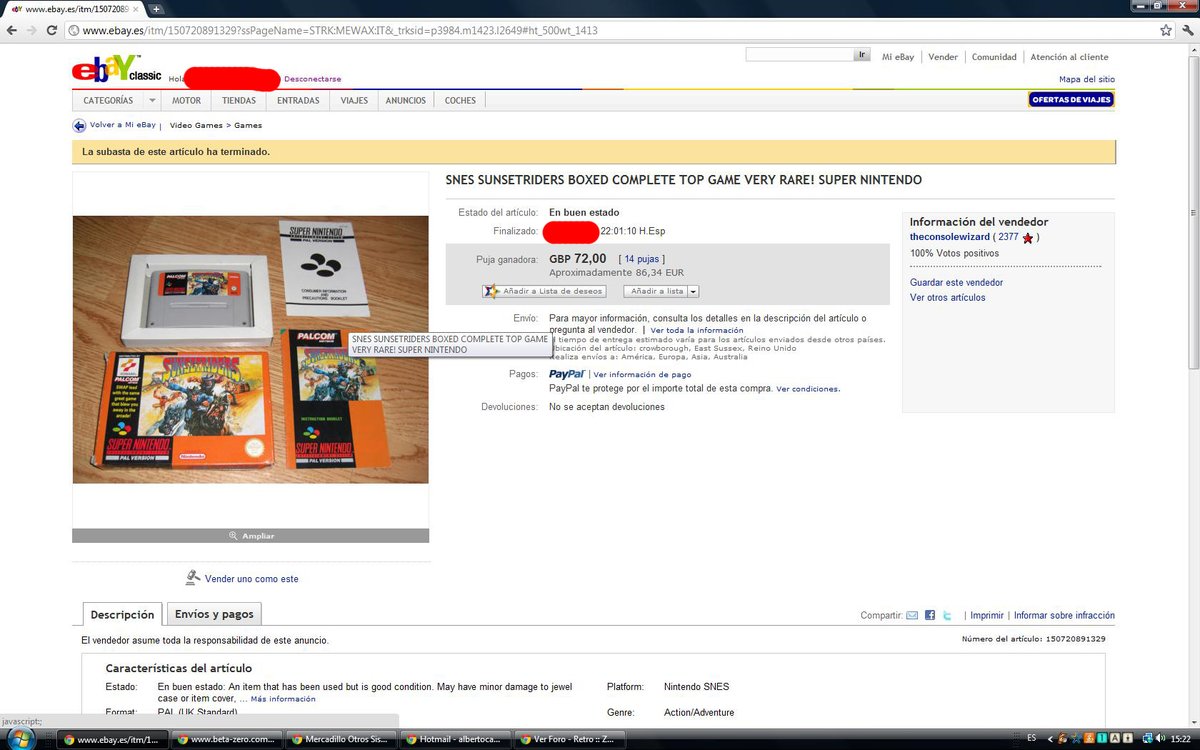Click the PayPal logo
Screen dimensions: 1200x750
567,374
